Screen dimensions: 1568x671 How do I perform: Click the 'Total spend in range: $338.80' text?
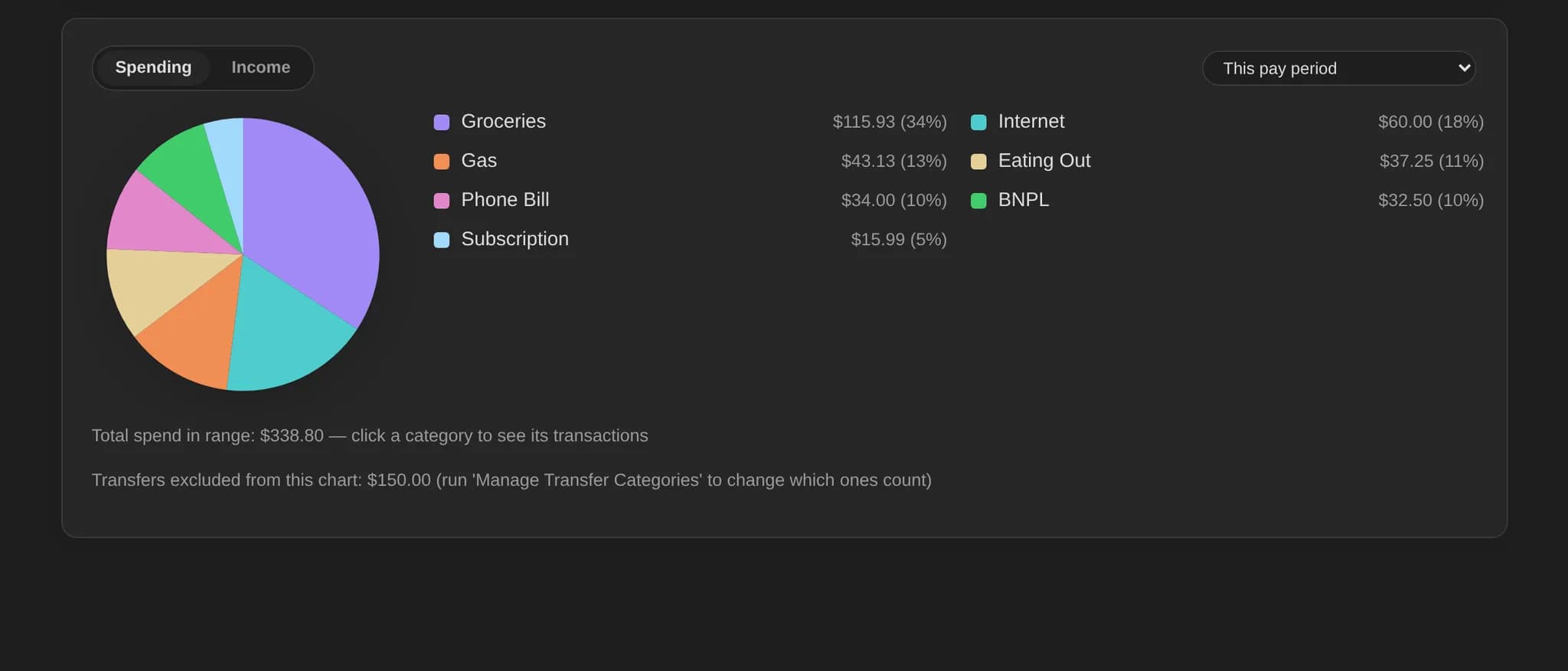pyautogui.click(x=207, y=435)
